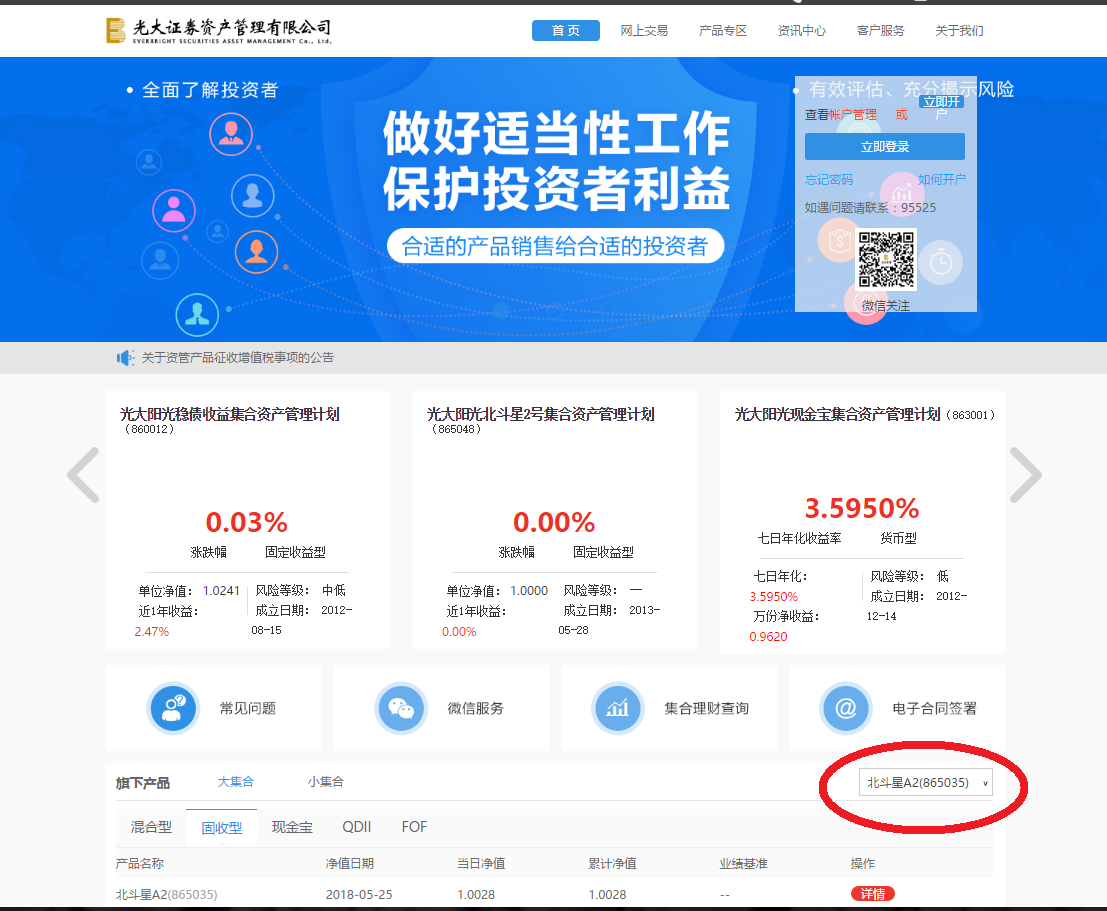Open the 北斗星A2(865035) product dropdown
This screenshot has height=911, width=1107.
pyautogui.click(x=926, y=782)
